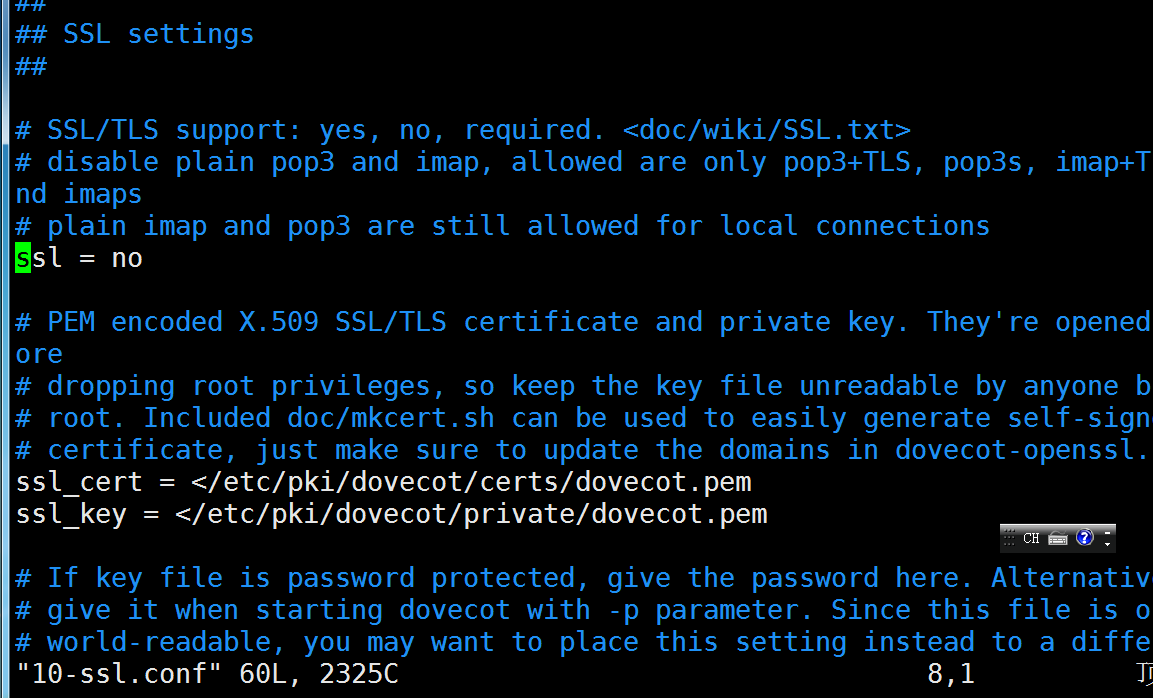
Task: Click the 'SSL settings' heading comment
Action: tap(158, 34)
